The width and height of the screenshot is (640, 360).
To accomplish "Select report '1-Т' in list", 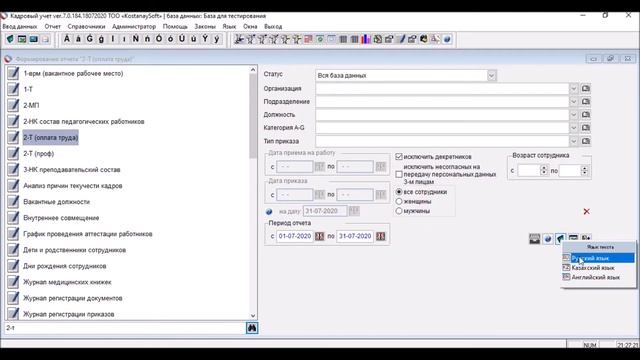I will [x=28, y=89].
